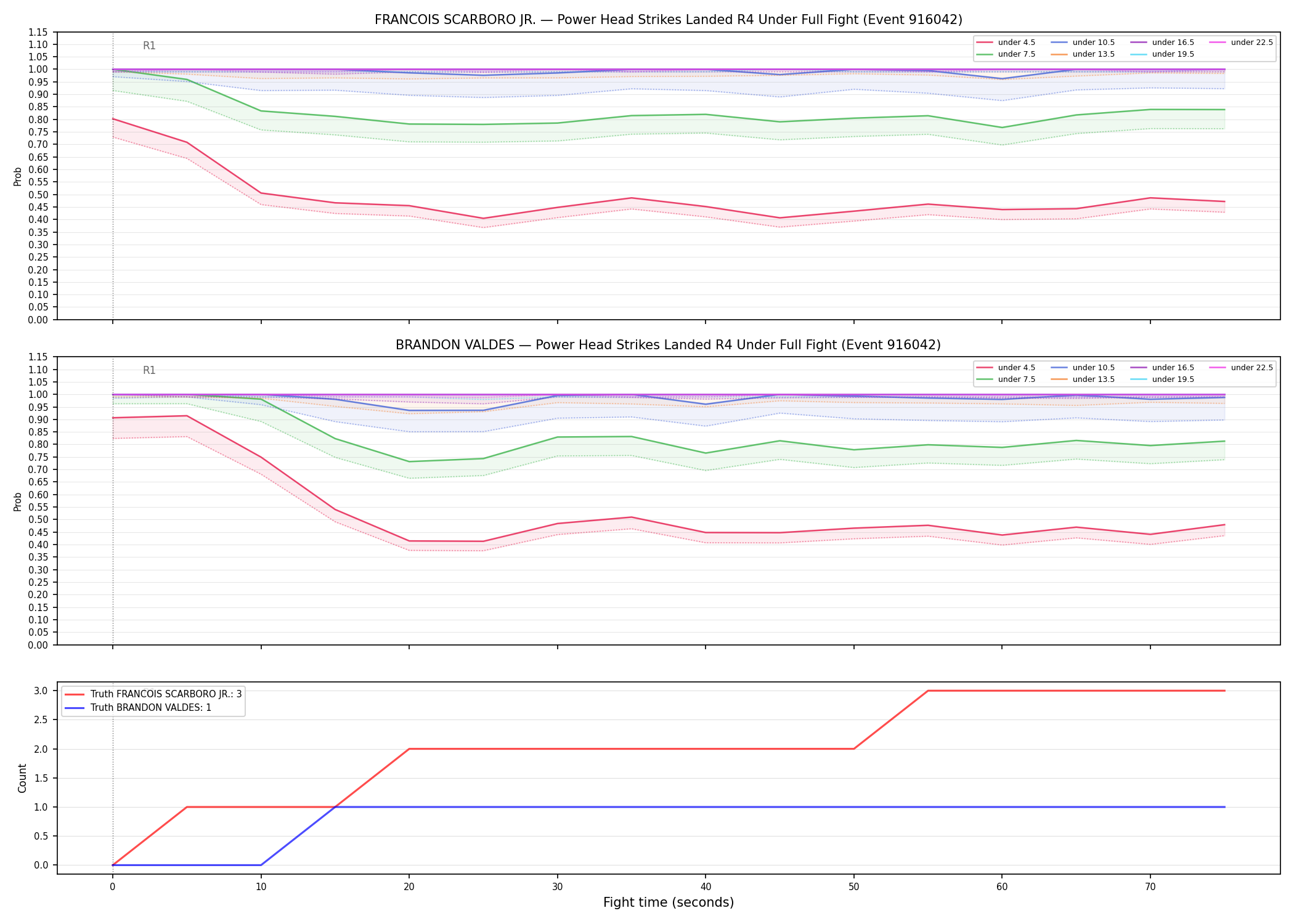Click the Brandon Valdes chart title

coord(668,345)
